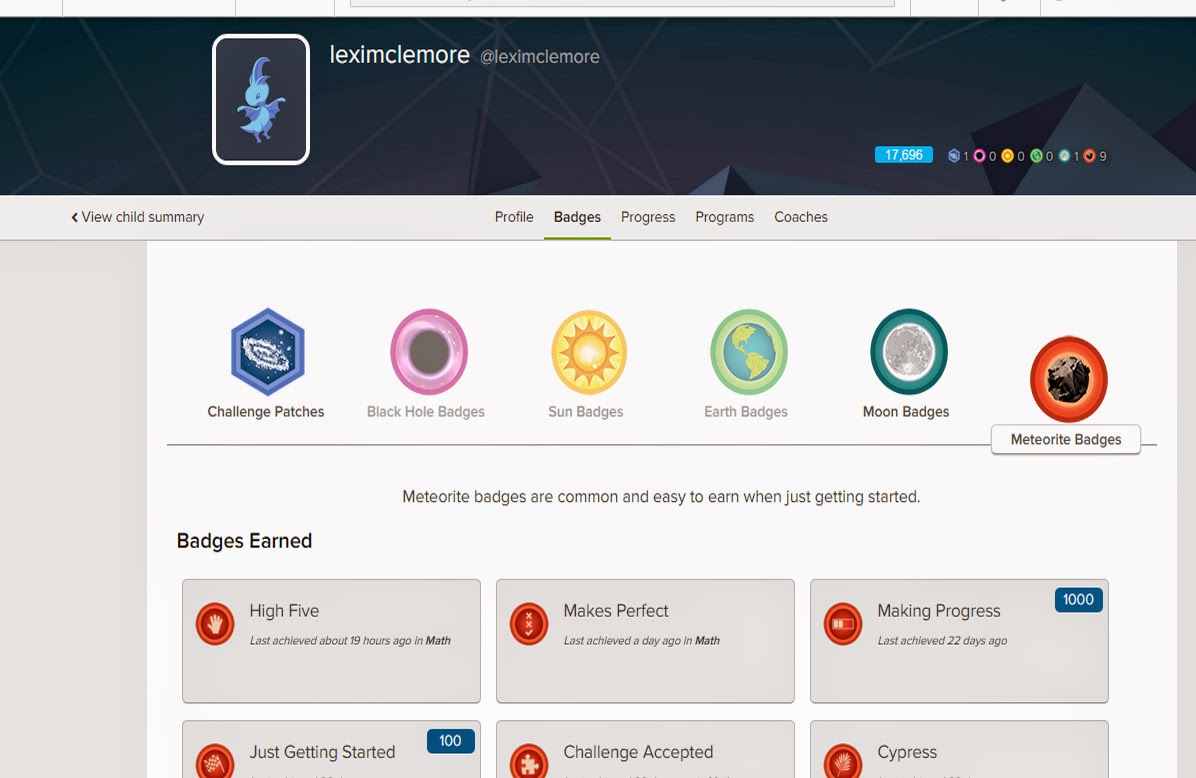Click 'Last achieved 22 days ago' text
Screen dimensions: 1196x778
(x=942, y=641)
